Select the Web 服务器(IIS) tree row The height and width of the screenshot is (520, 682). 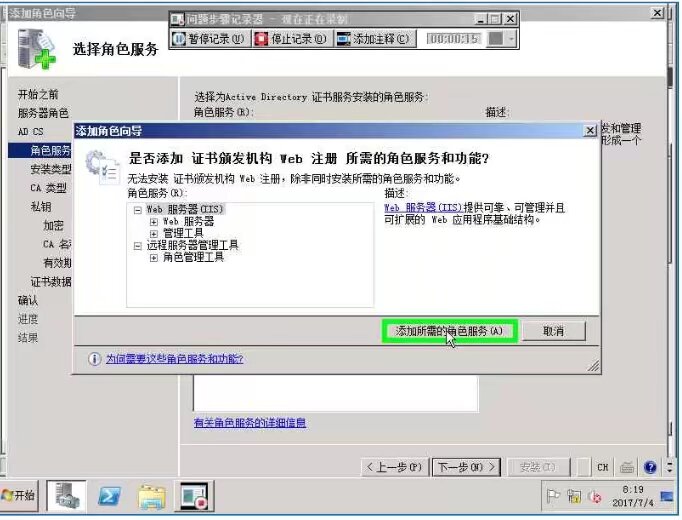[x=184, y=210]
